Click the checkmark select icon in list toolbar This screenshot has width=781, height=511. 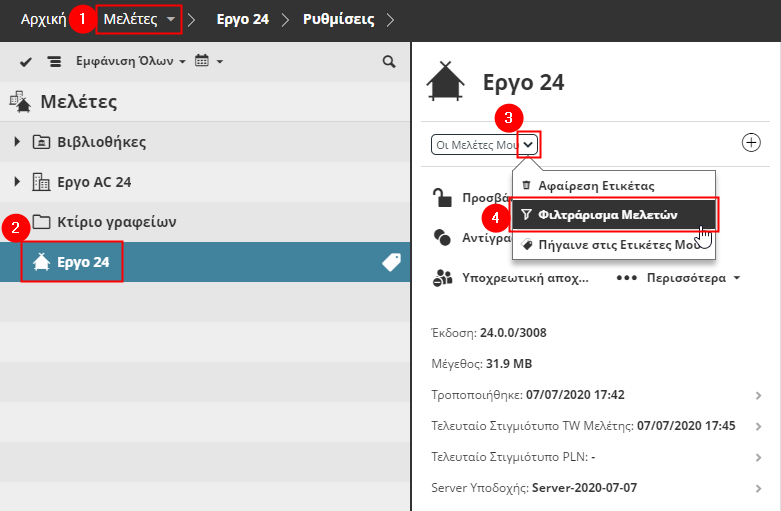click(x=25, y=62)
